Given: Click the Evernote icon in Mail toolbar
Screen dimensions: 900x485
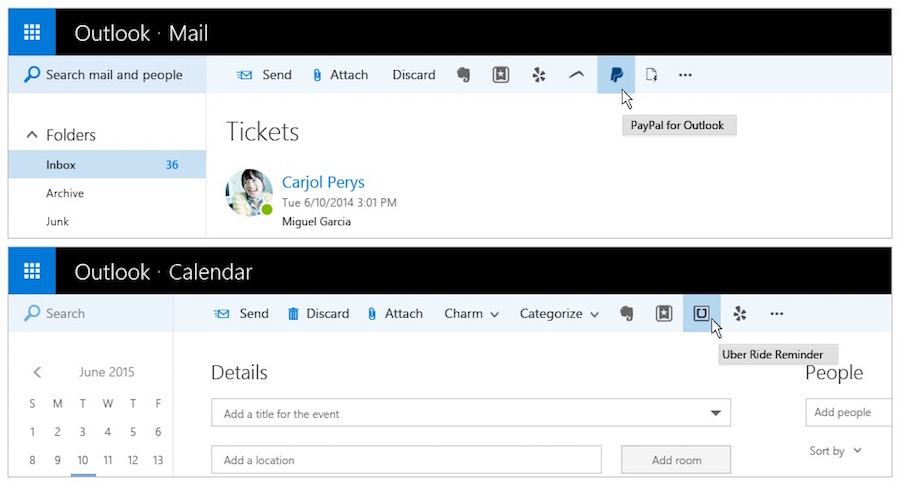Looking at the screenshot, I should 463,75.
